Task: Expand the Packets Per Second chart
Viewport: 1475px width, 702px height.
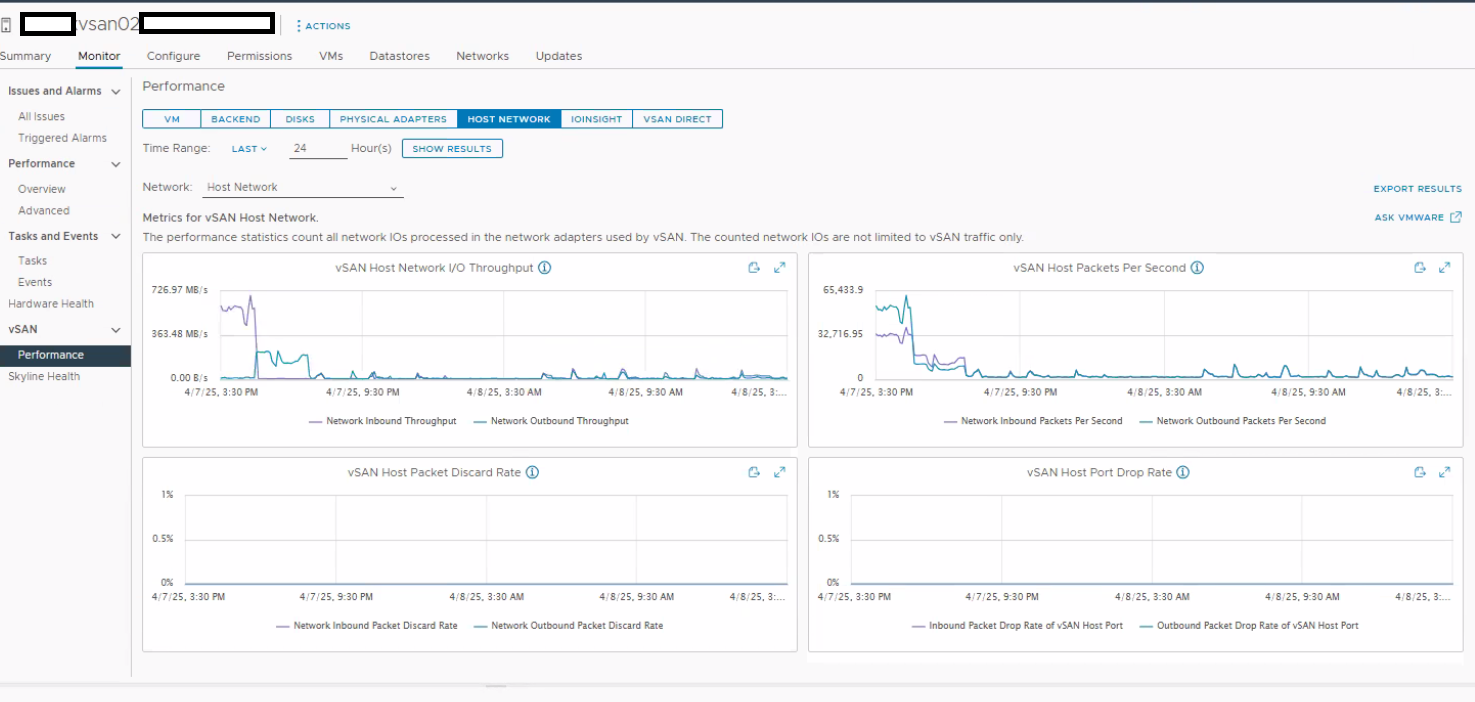Action: (1444, 268)
